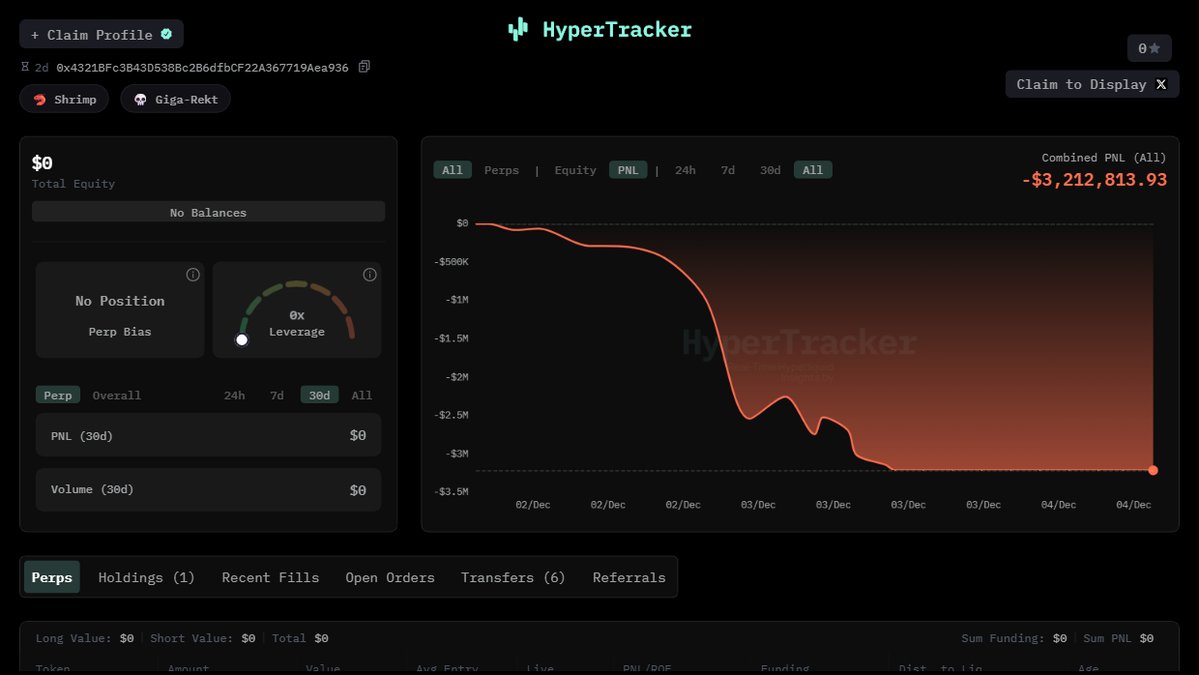Viewport: 1199px width, 675px height.
Task: Toggle chart to Perps view
Action: [501, 170]
